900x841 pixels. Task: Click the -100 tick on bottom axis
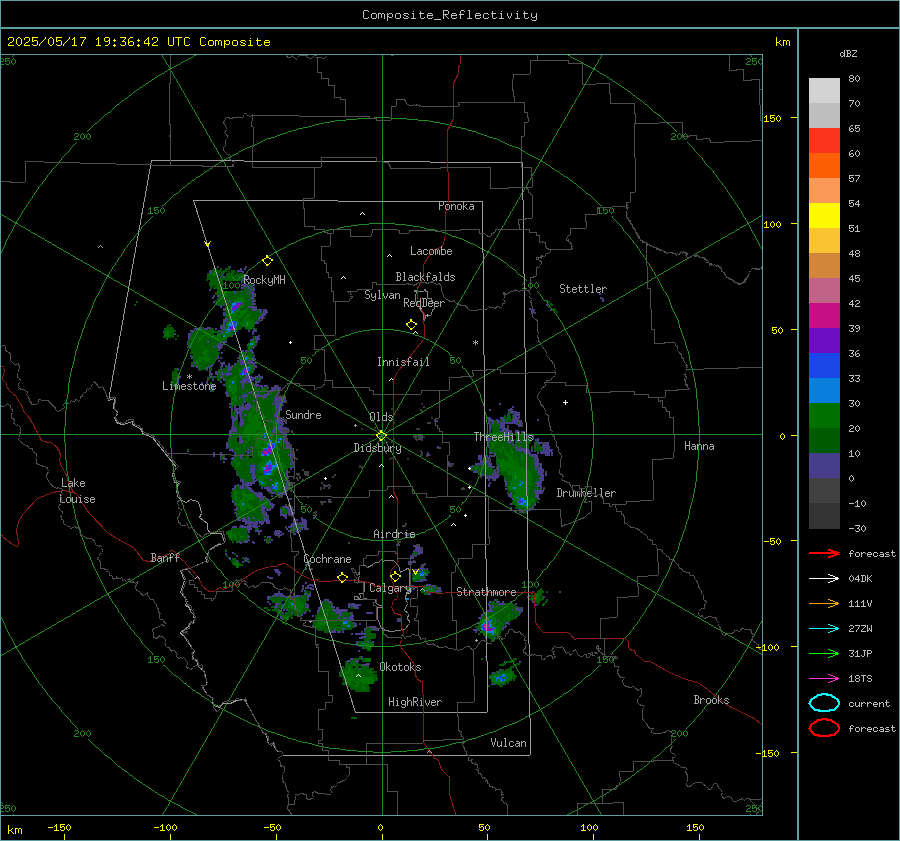click(x=165, y=827)
